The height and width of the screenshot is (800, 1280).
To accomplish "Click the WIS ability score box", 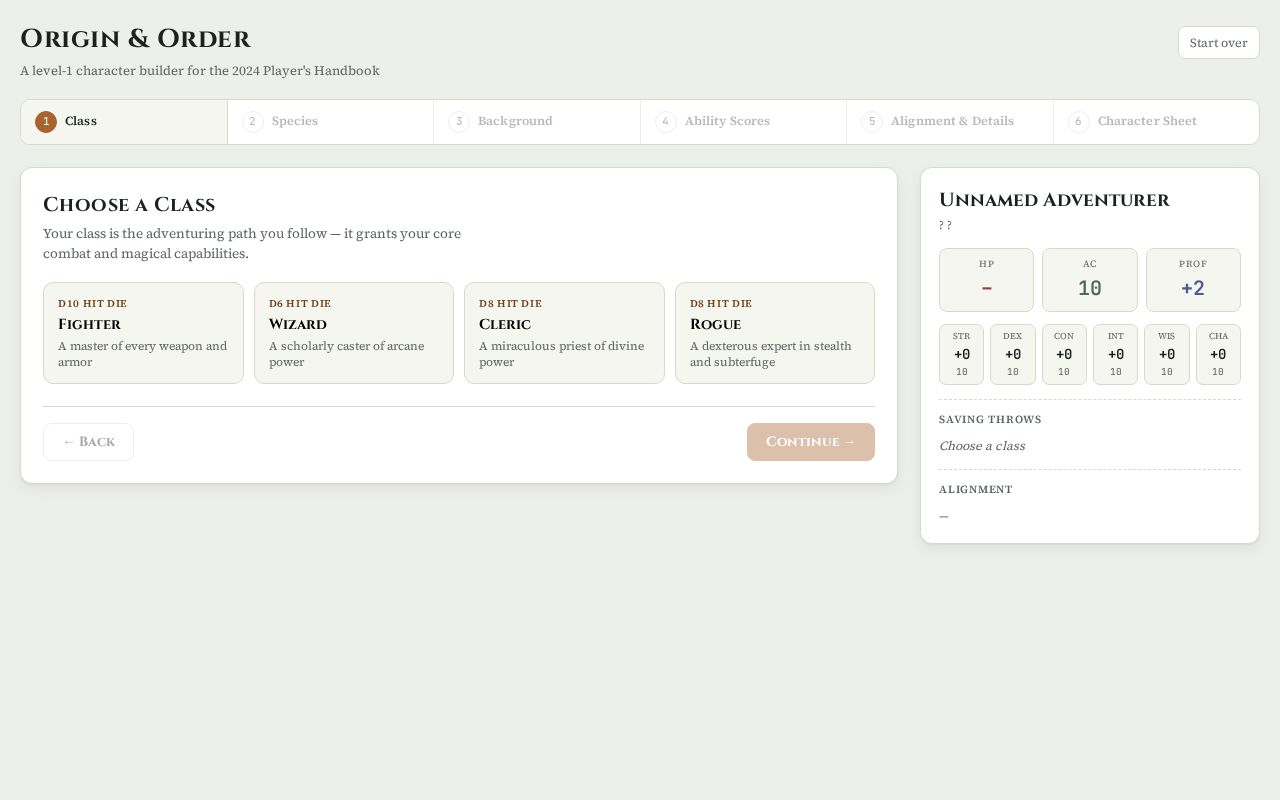I will click(x=1167, y=354).
